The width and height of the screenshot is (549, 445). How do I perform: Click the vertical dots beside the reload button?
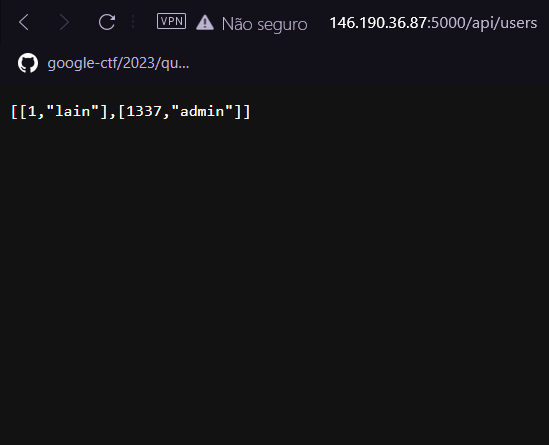(x=133, y=22)
